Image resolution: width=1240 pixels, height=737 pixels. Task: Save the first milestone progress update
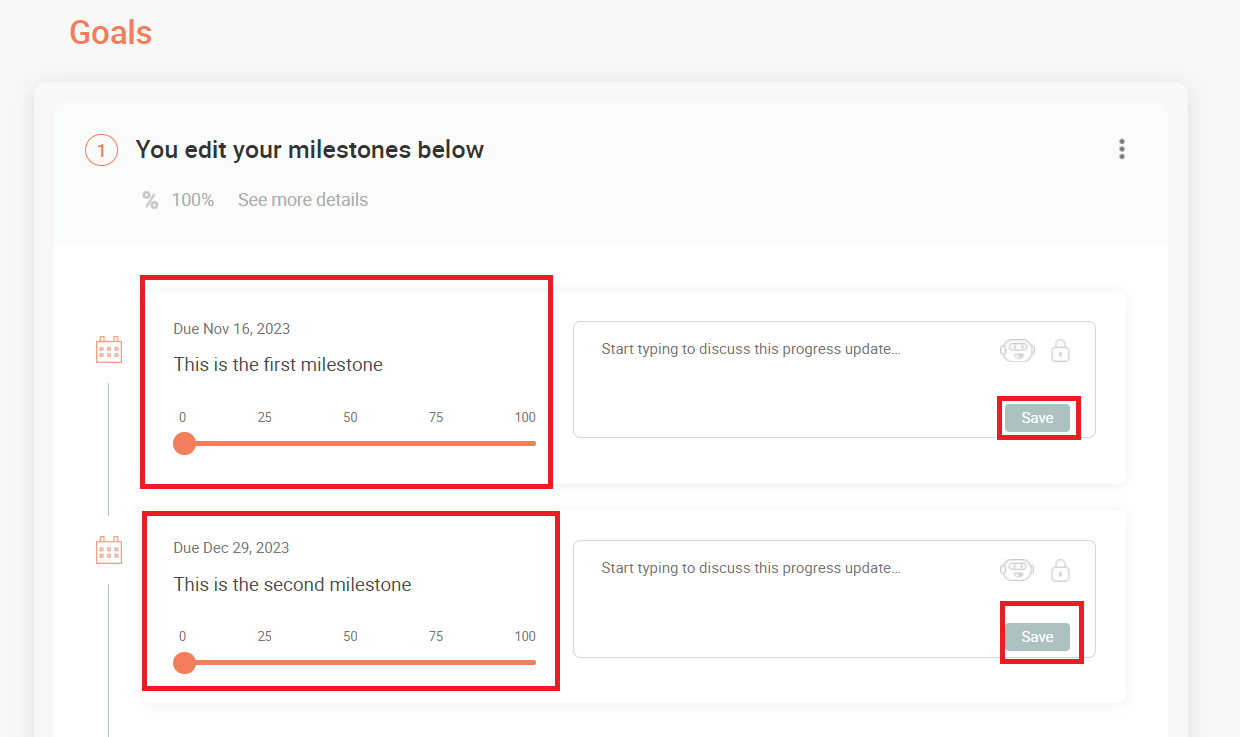(x=1037, y=417)
